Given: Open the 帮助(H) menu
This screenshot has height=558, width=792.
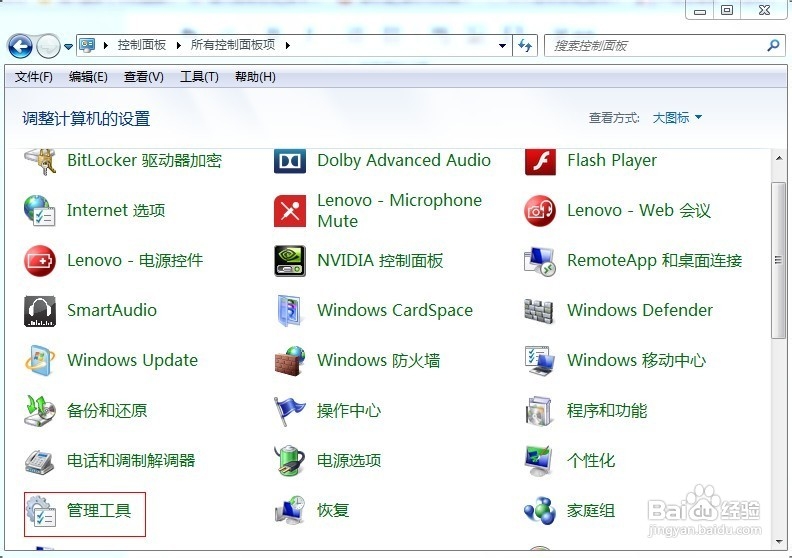Looking at the screenshot, I should pyautogui.click(x=255, y=77).
